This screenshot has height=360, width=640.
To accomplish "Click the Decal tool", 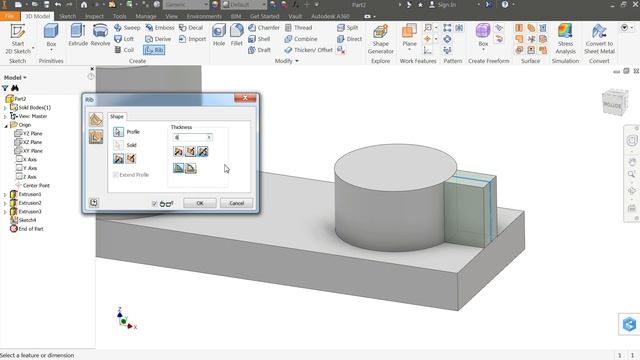I will point(191,28).
